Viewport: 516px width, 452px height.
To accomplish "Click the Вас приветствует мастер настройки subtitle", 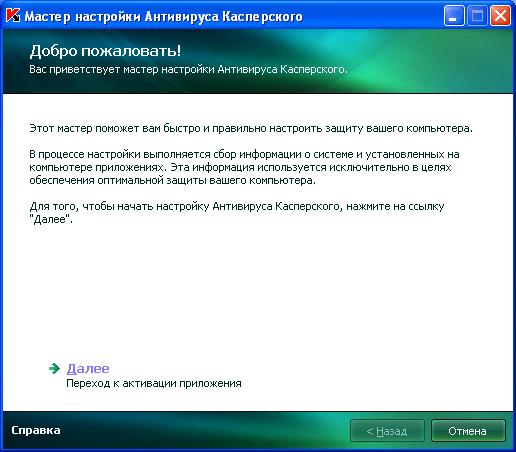I will (x=188, y=69).
